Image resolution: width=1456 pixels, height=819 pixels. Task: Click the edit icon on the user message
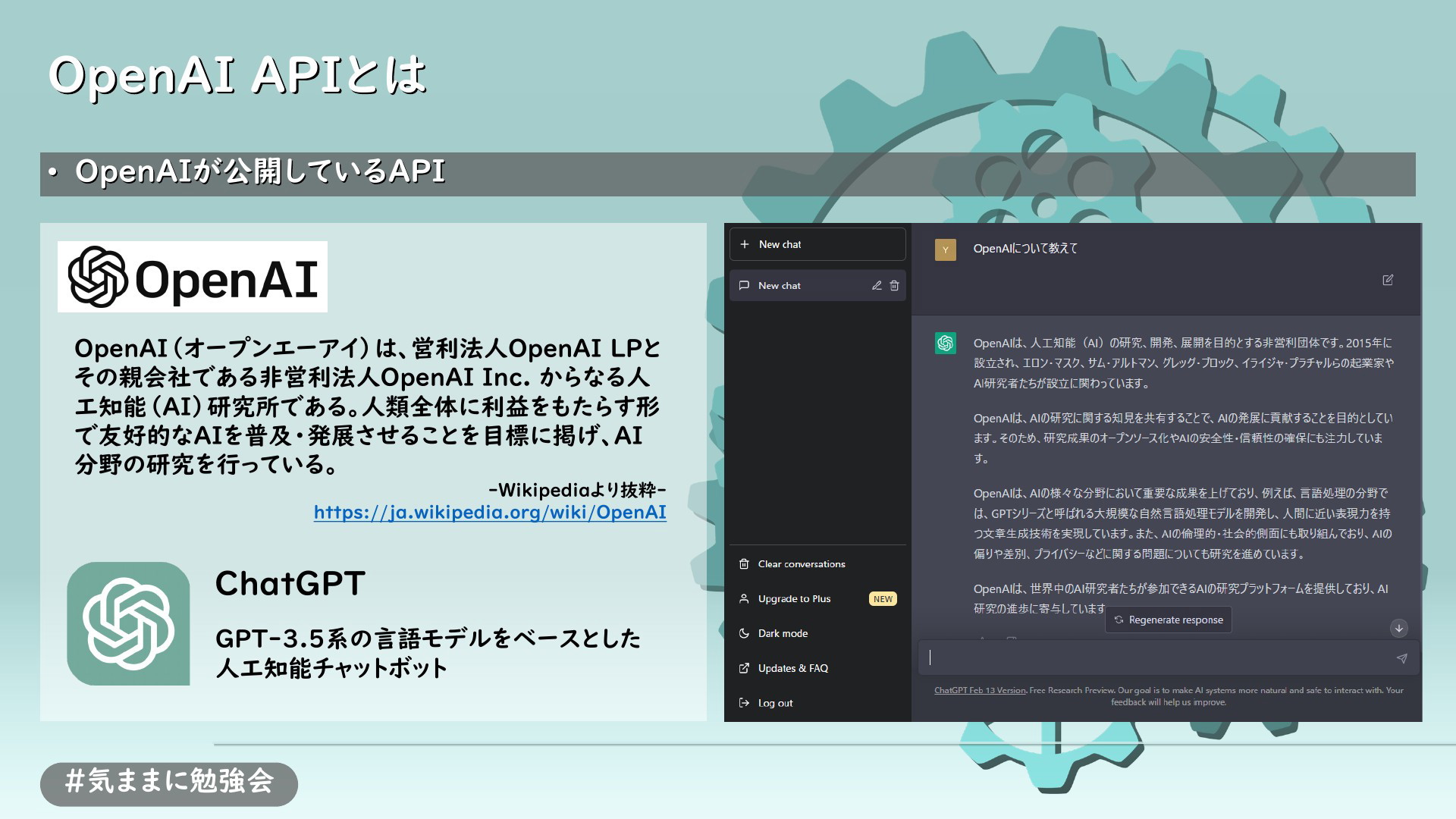click(1388, 280)
